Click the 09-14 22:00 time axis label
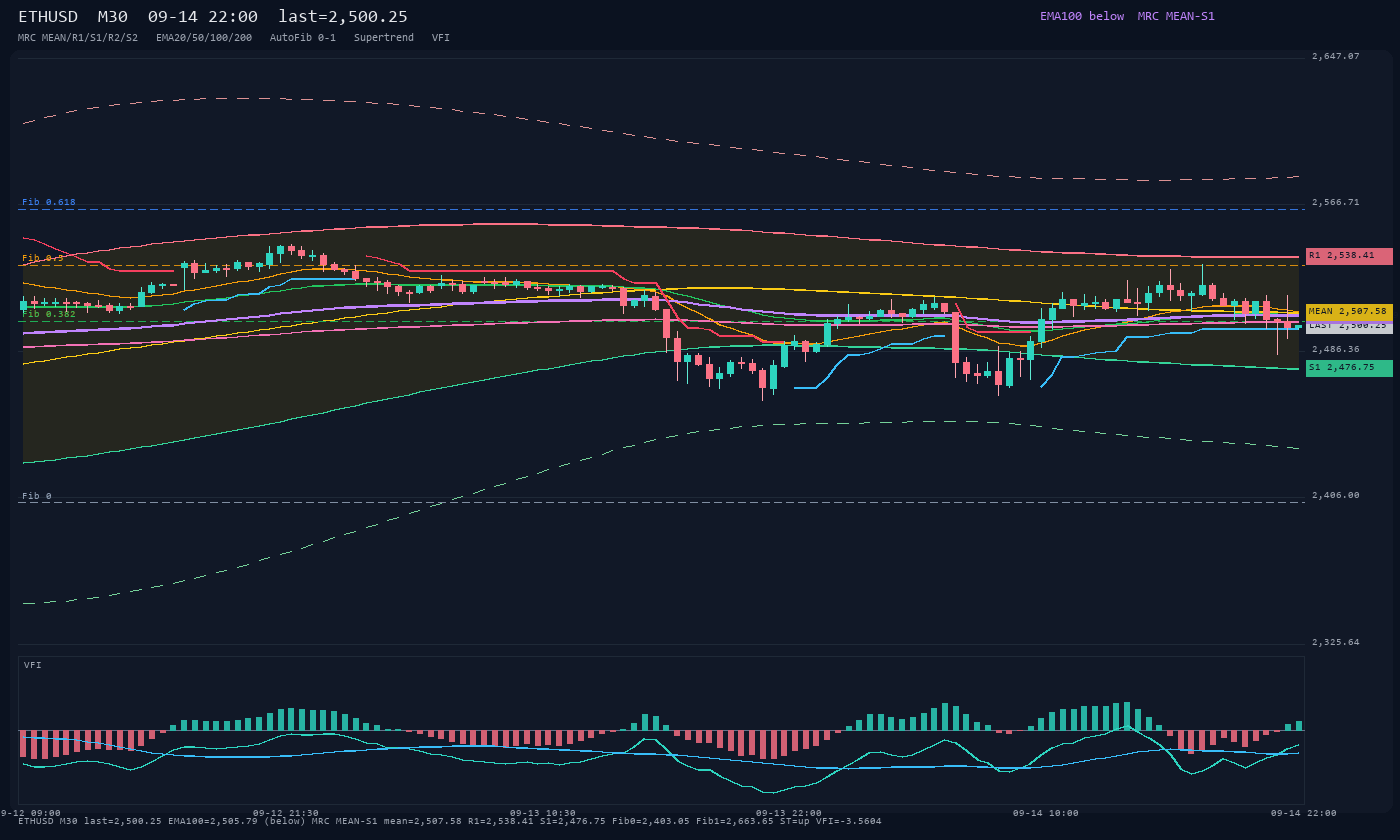1400x840 pixels. (x=1303, y=813)
